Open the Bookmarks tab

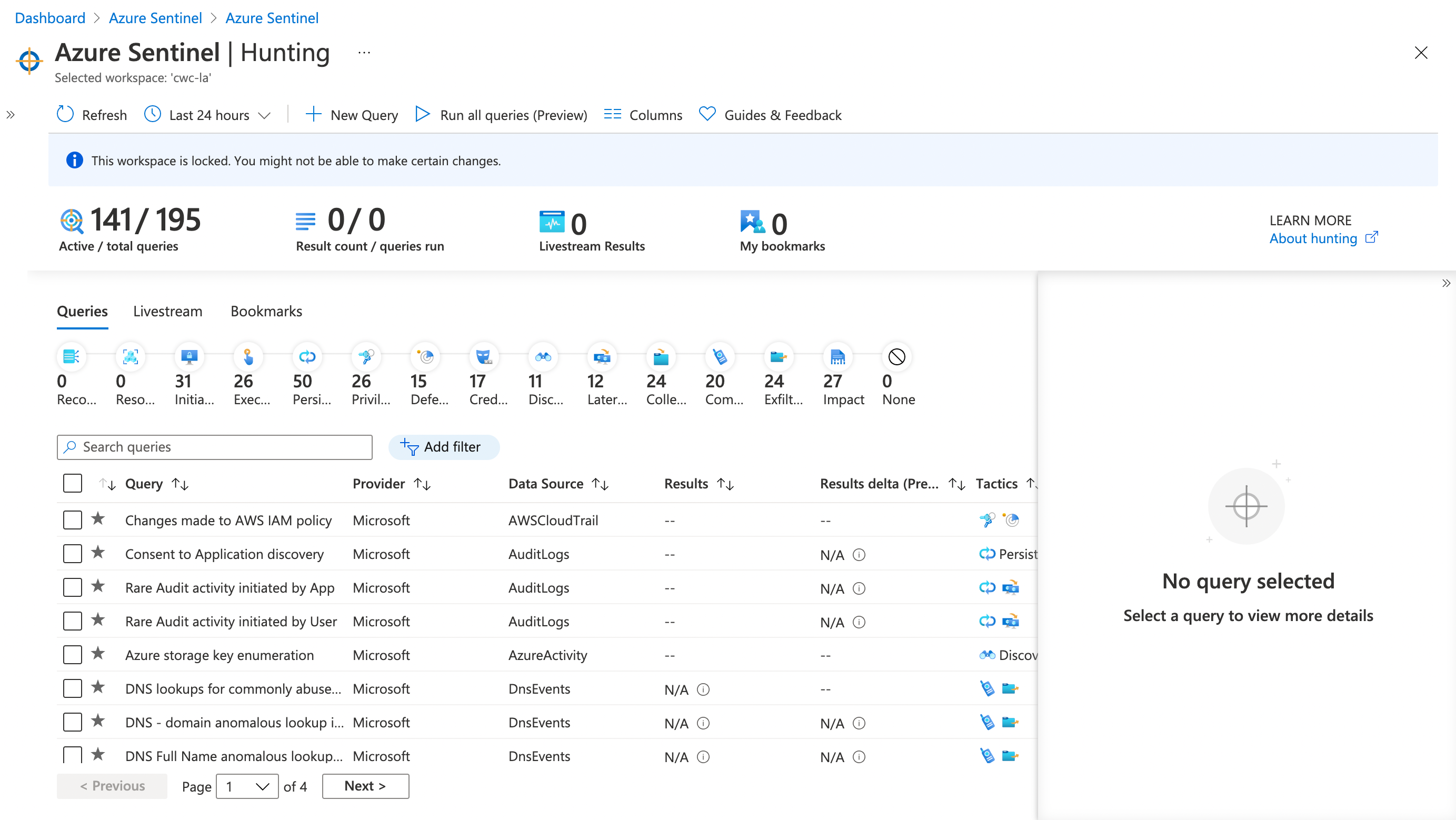[x=266, y=312]
